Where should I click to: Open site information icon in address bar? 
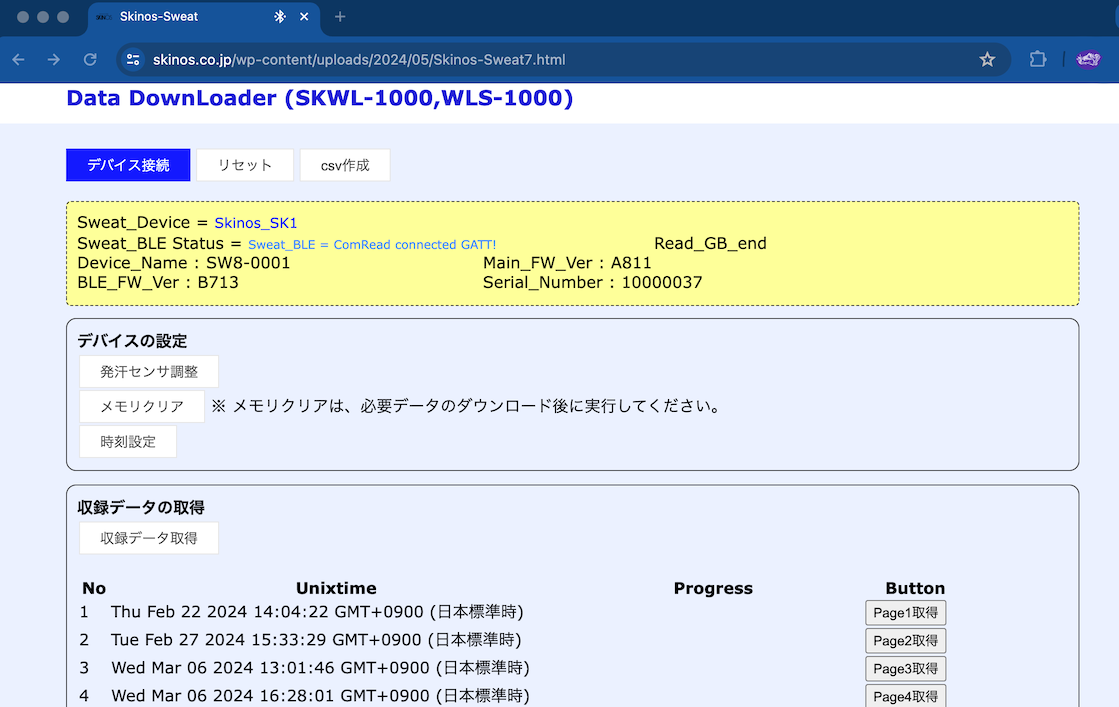[133, 60]
